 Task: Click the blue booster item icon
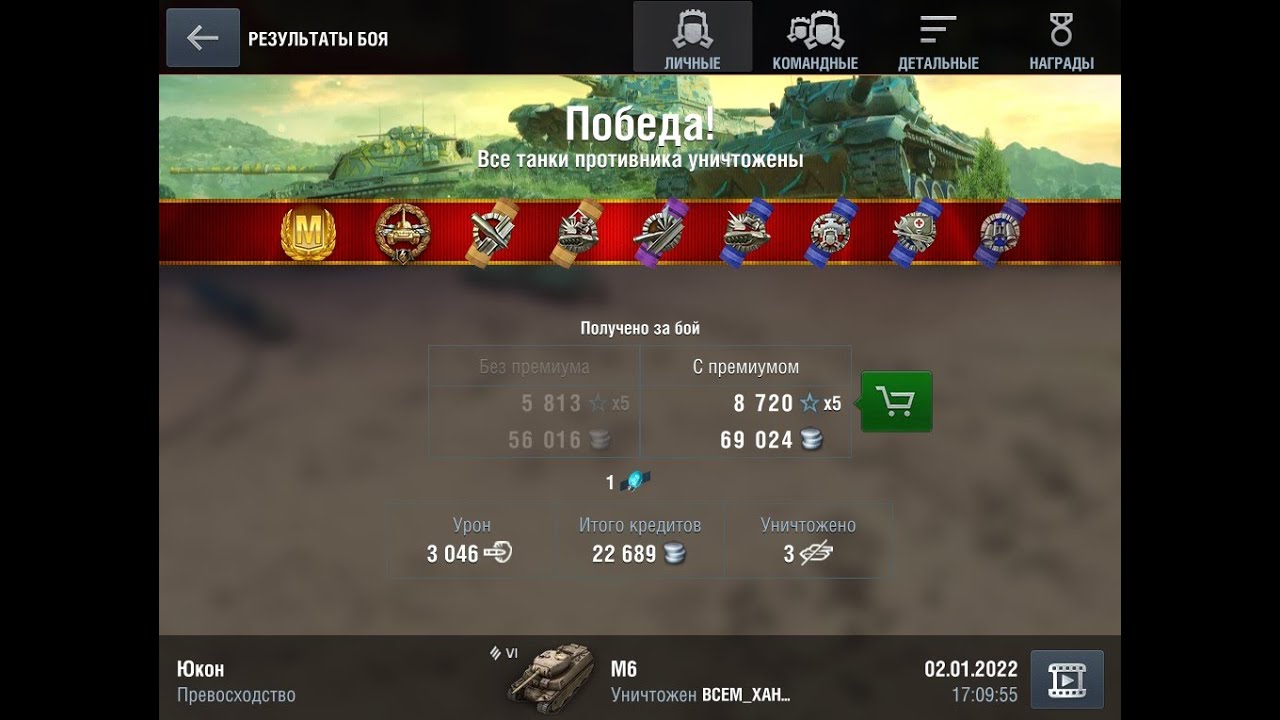pyautogui.click(x=635, y=482)
